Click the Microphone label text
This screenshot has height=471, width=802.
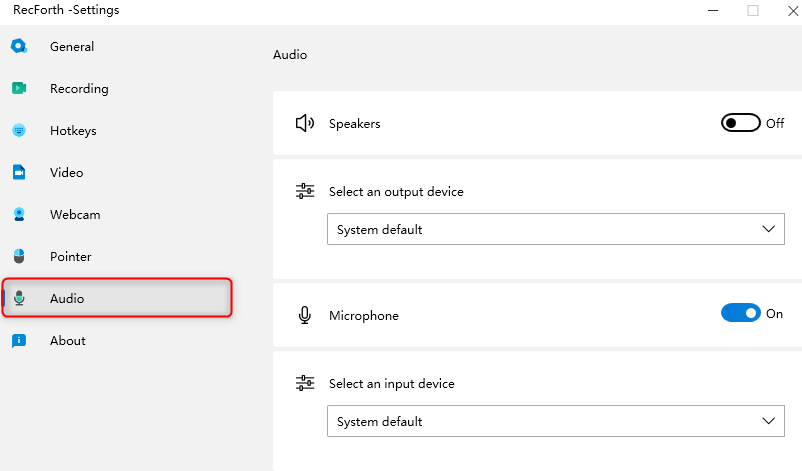pyautogui.click(x=364, y=316)
